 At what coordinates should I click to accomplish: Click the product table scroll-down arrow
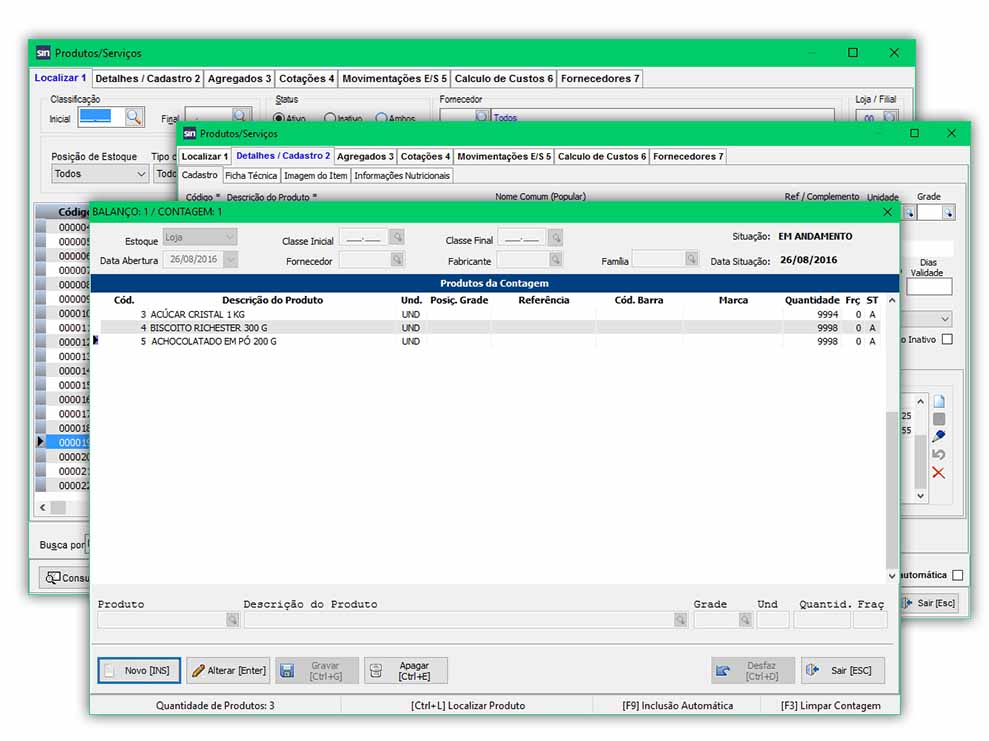[x=892, y=576]
